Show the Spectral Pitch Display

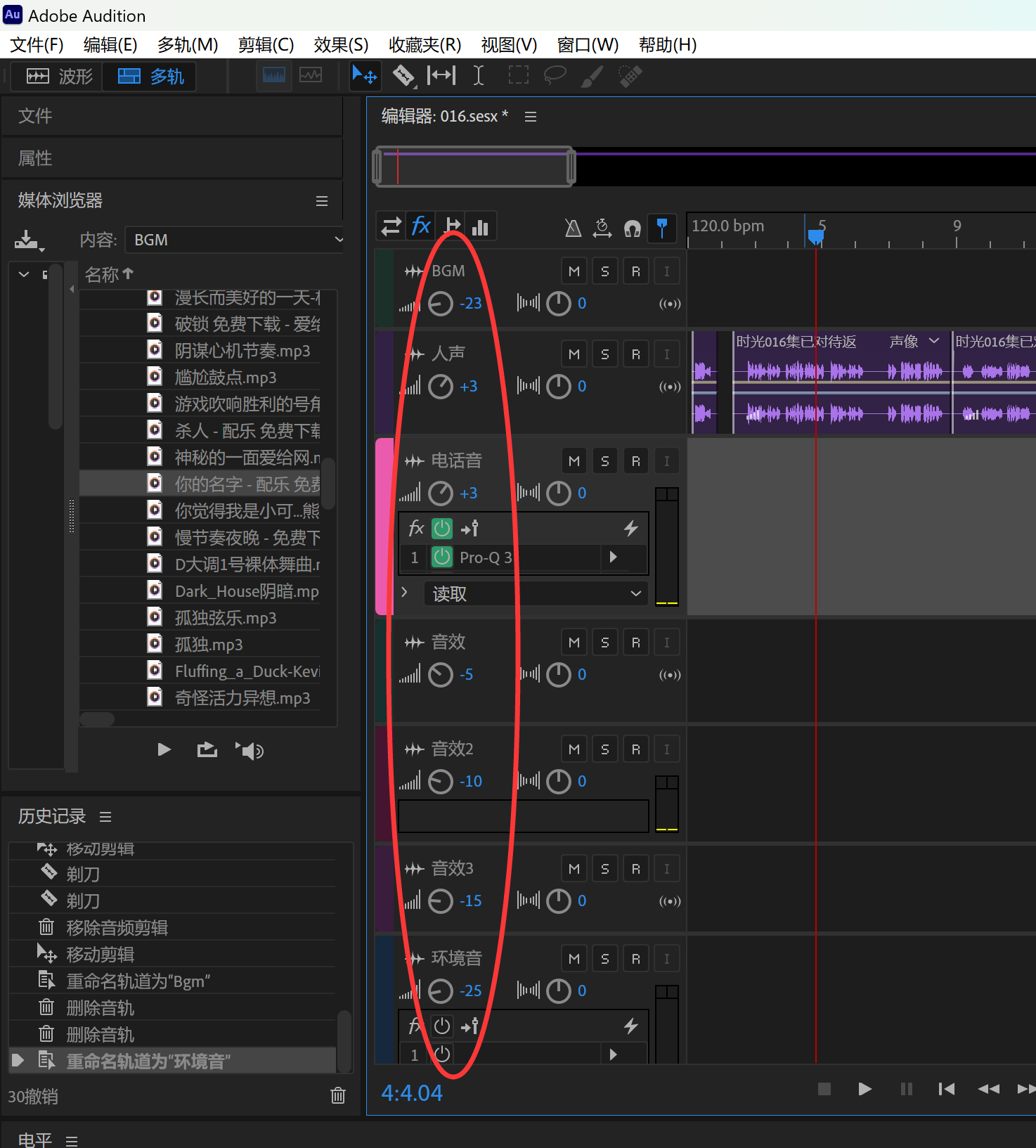pos(310,75)
